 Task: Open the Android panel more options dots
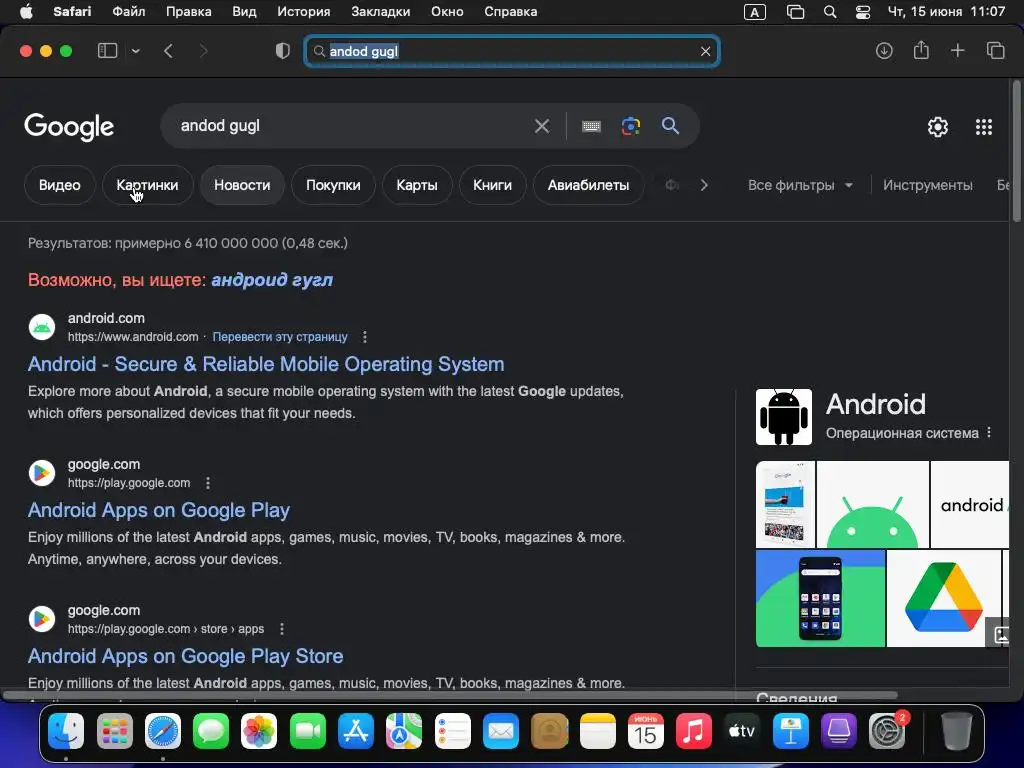989,432
